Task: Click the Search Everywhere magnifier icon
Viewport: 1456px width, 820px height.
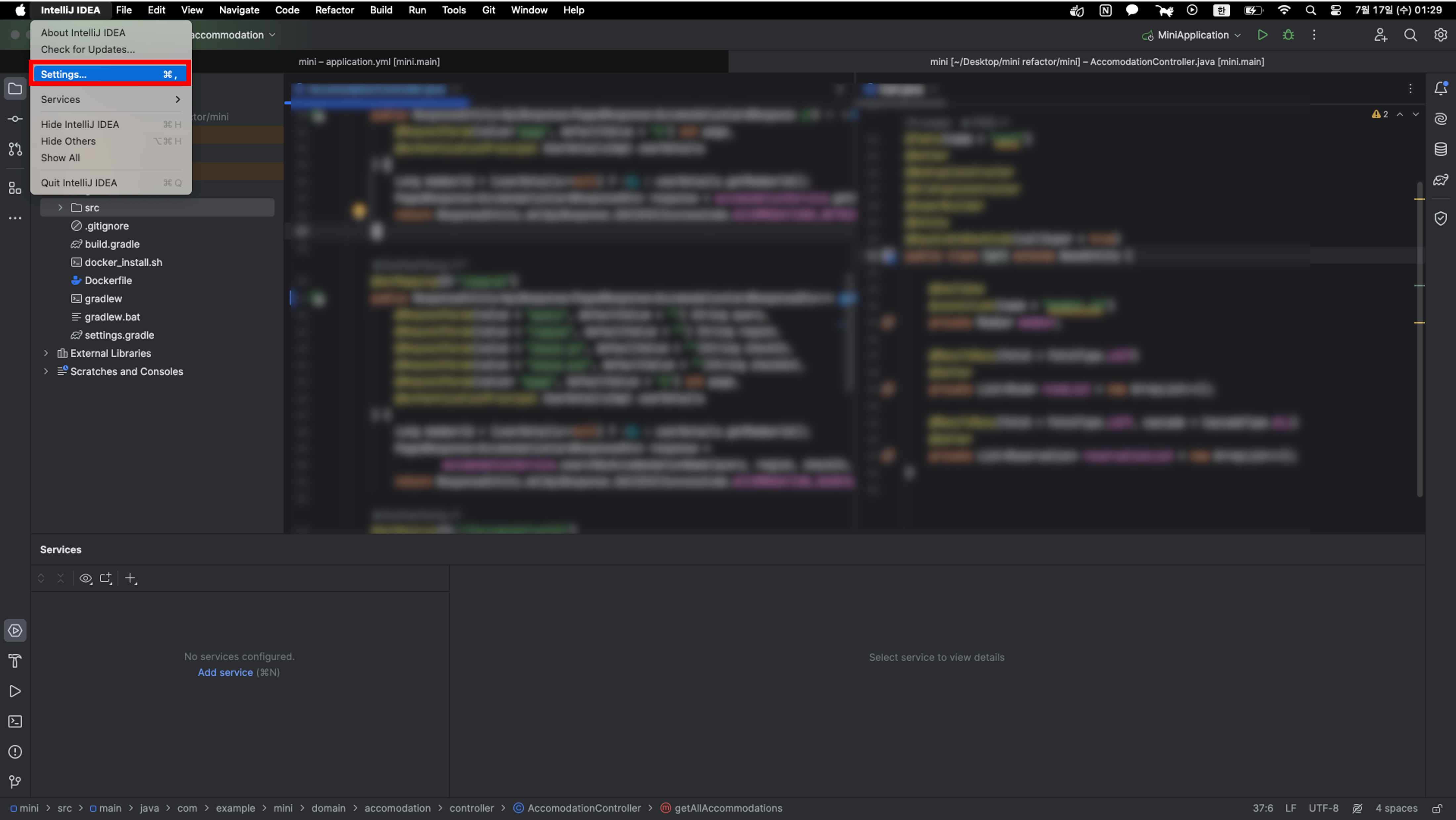Action: click(x=1410, y=35)
